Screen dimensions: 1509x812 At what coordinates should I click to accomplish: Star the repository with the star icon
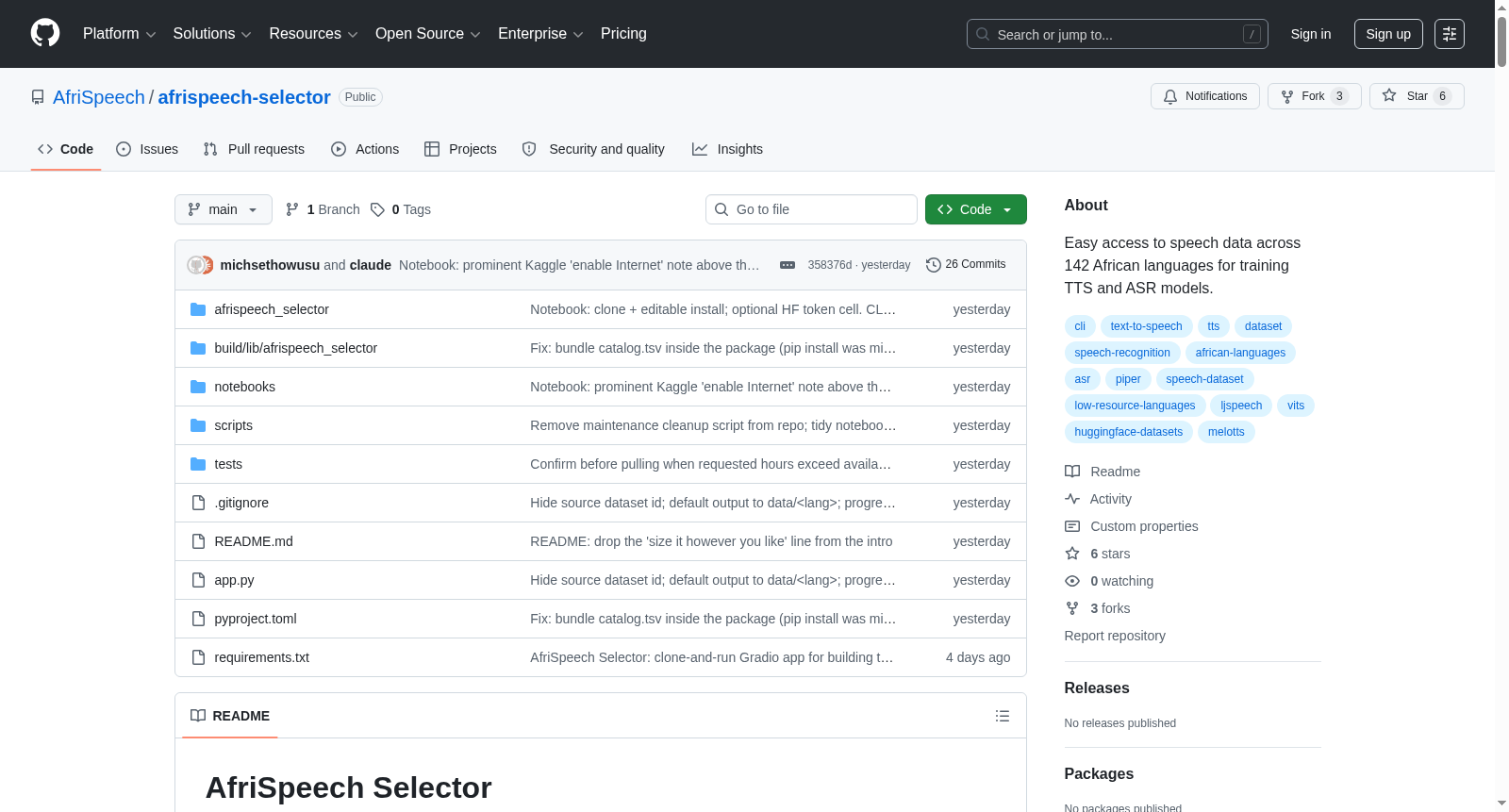coord(1389,95)
